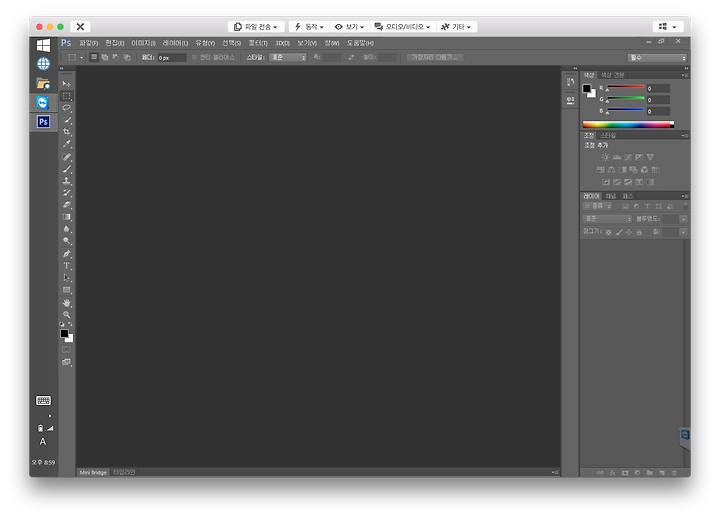Change screen mode icon in toolbox

[x=67, y=362]
